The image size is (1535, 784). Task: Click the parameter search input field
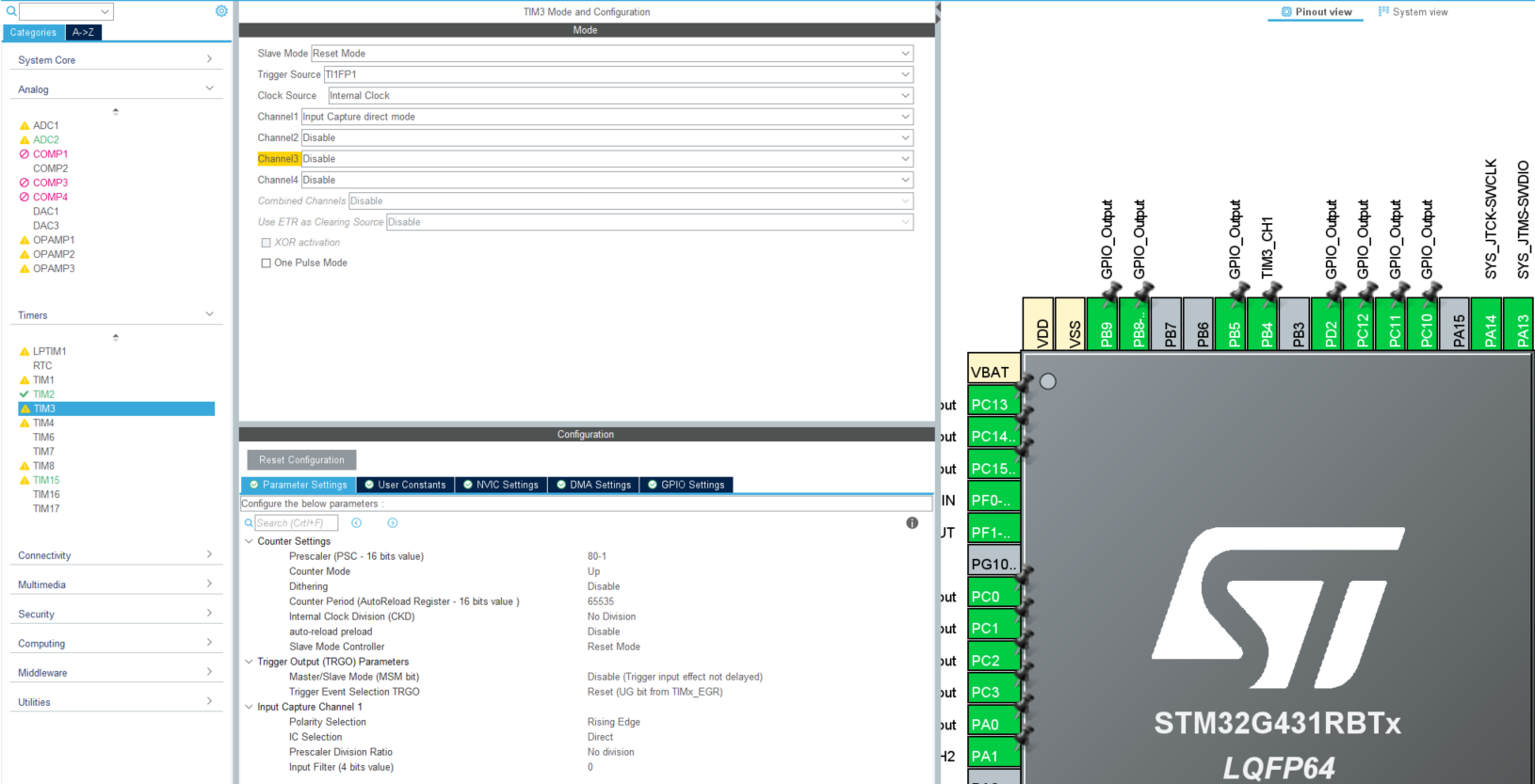pyautogui.click(x=297, y=523)
